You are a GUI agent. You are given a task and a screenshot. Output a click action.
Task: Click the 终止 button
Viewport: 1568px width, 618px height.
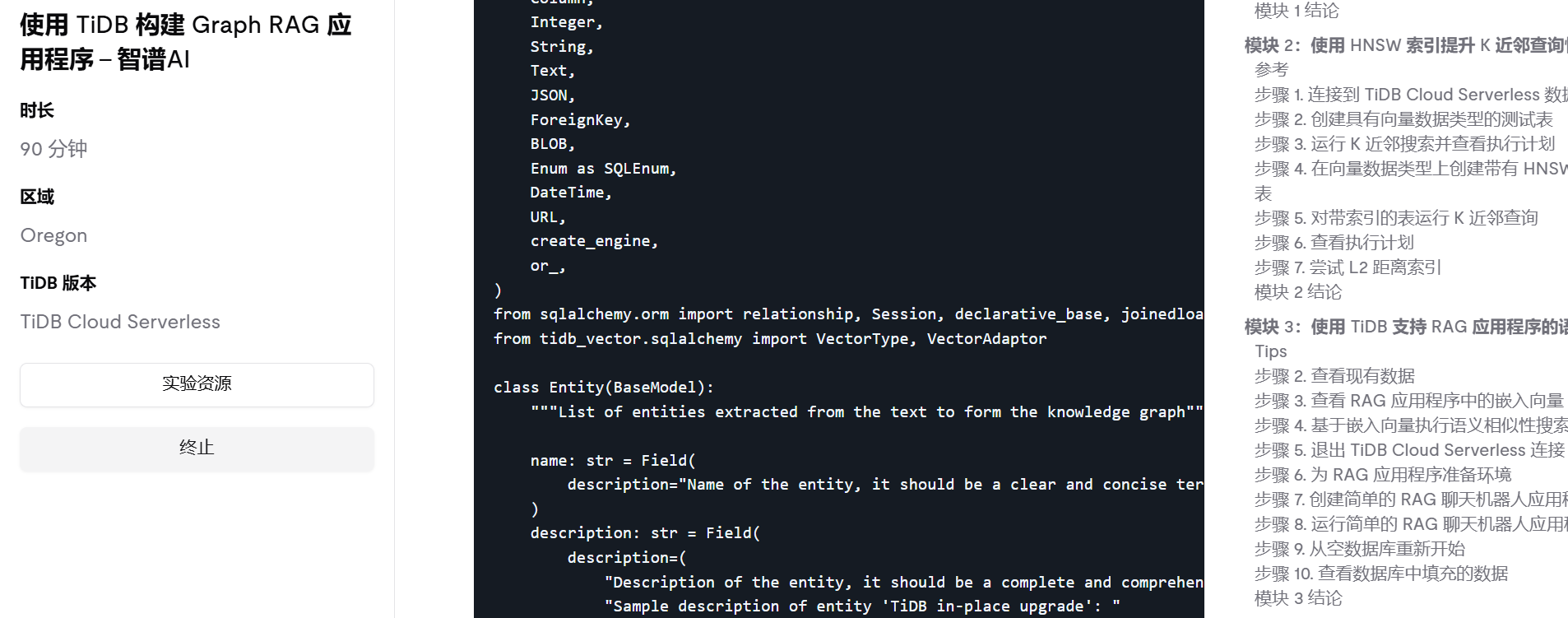click(197, 448)
